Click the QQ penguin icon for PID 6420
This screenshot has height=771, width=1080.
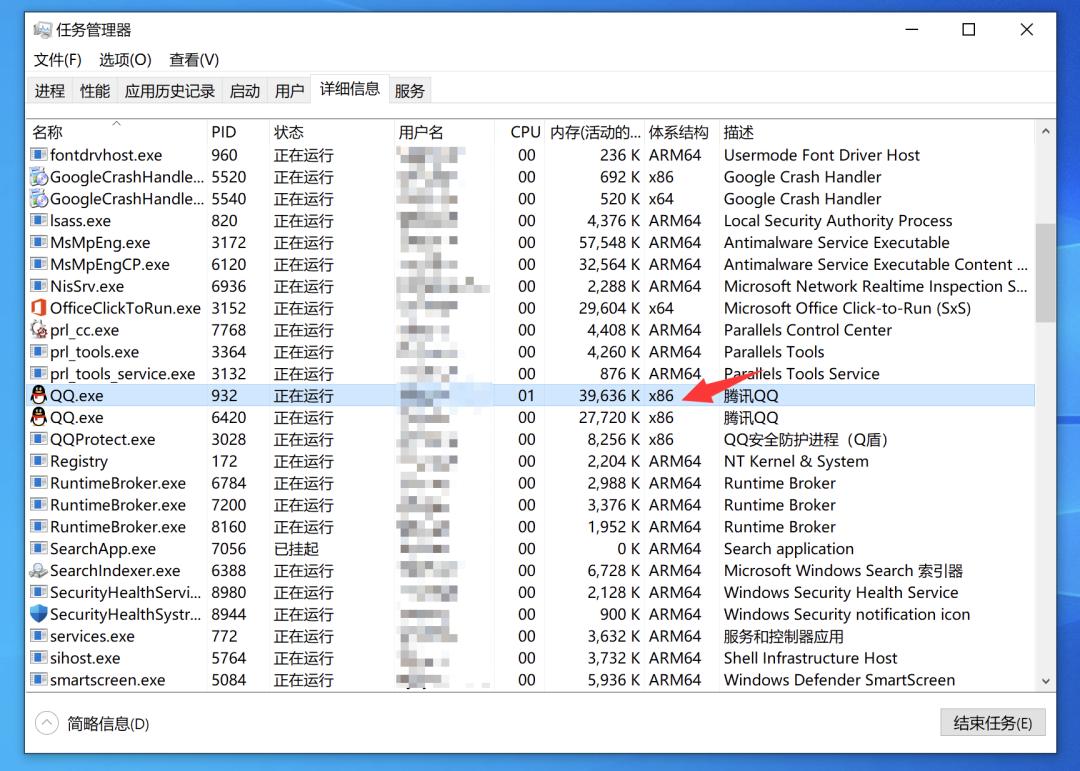tap(39, 418)
